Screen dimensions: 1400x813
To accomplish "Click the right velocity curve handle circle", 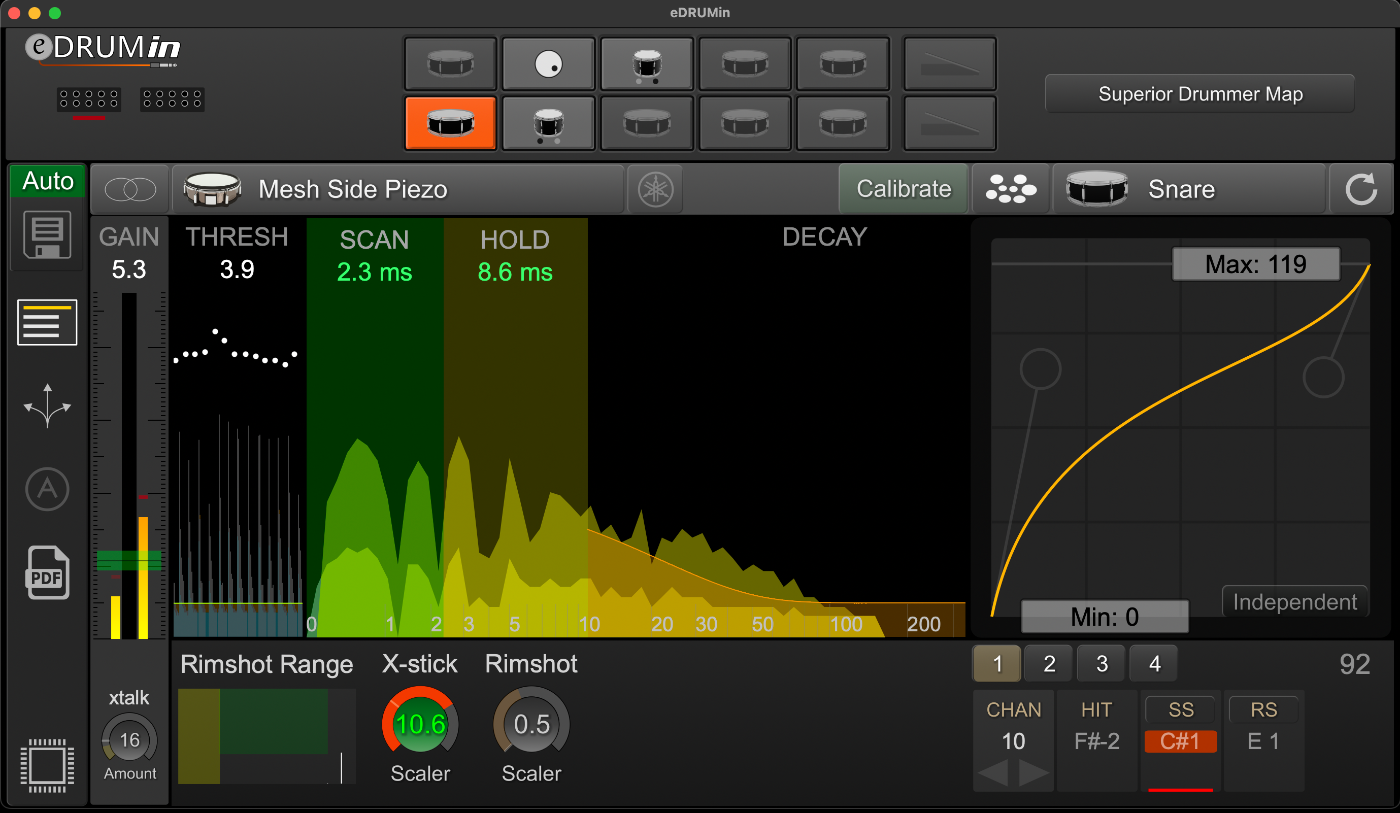I will [x=1324, y=377].
